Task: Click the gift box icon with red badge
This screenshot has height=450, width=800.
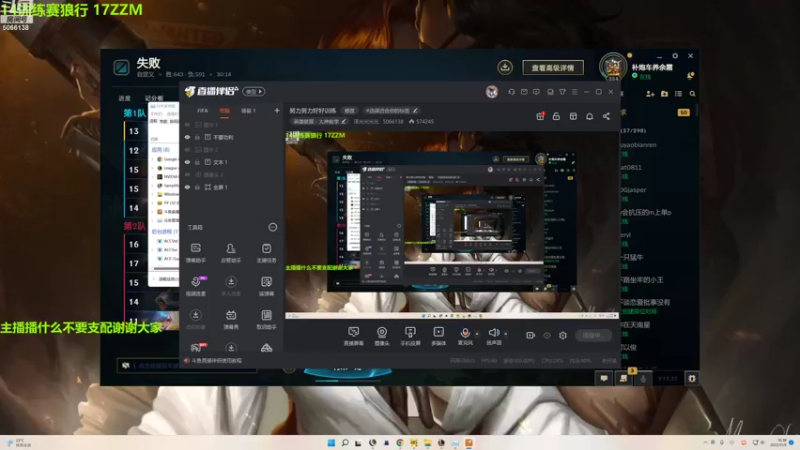Action: pyautogui.click(x=540, y=116)
